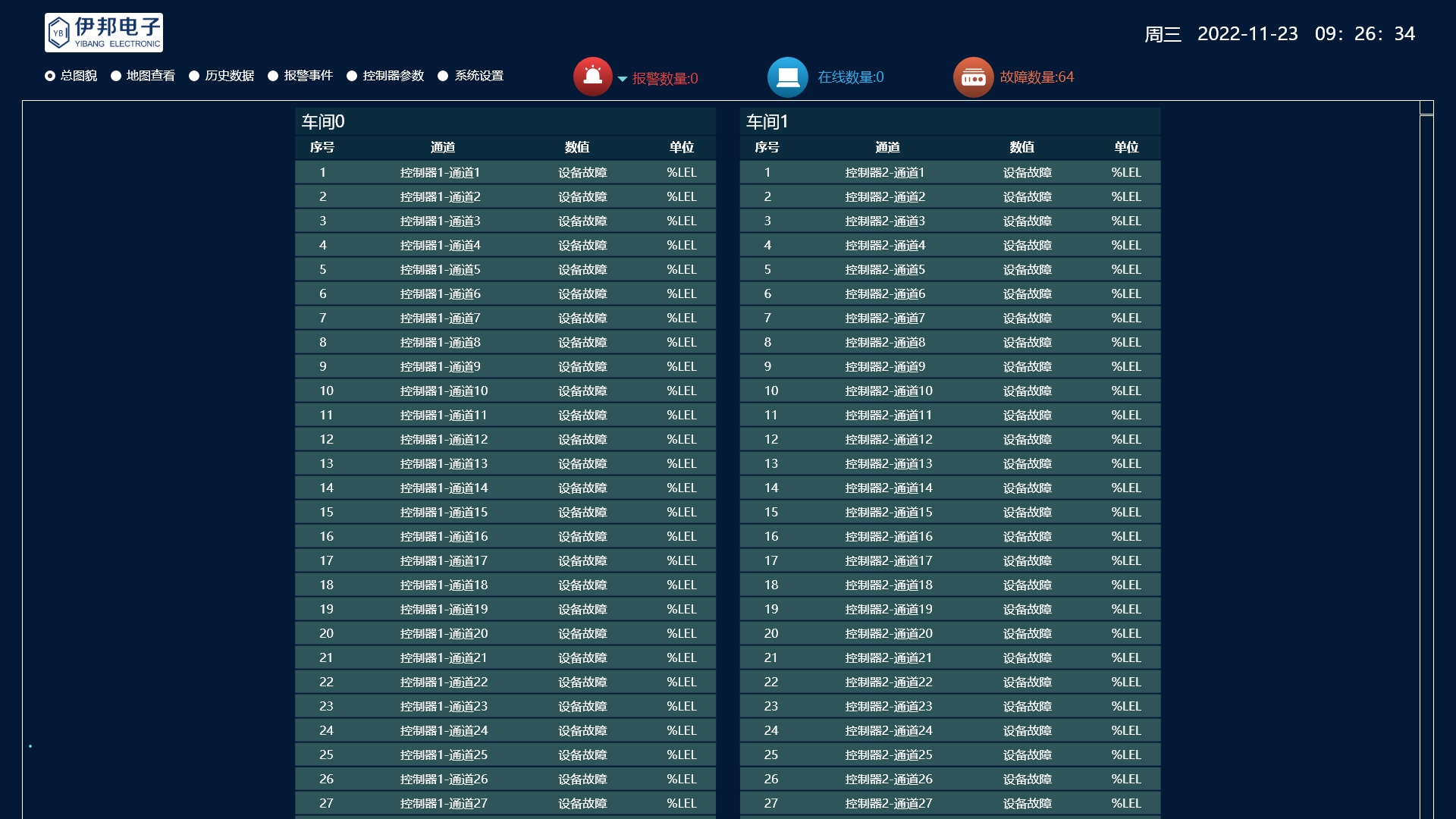Click the 在线数量:0 label
Image resolution: width=1456 pixels, height=819 pixels.
click(850, 77)
